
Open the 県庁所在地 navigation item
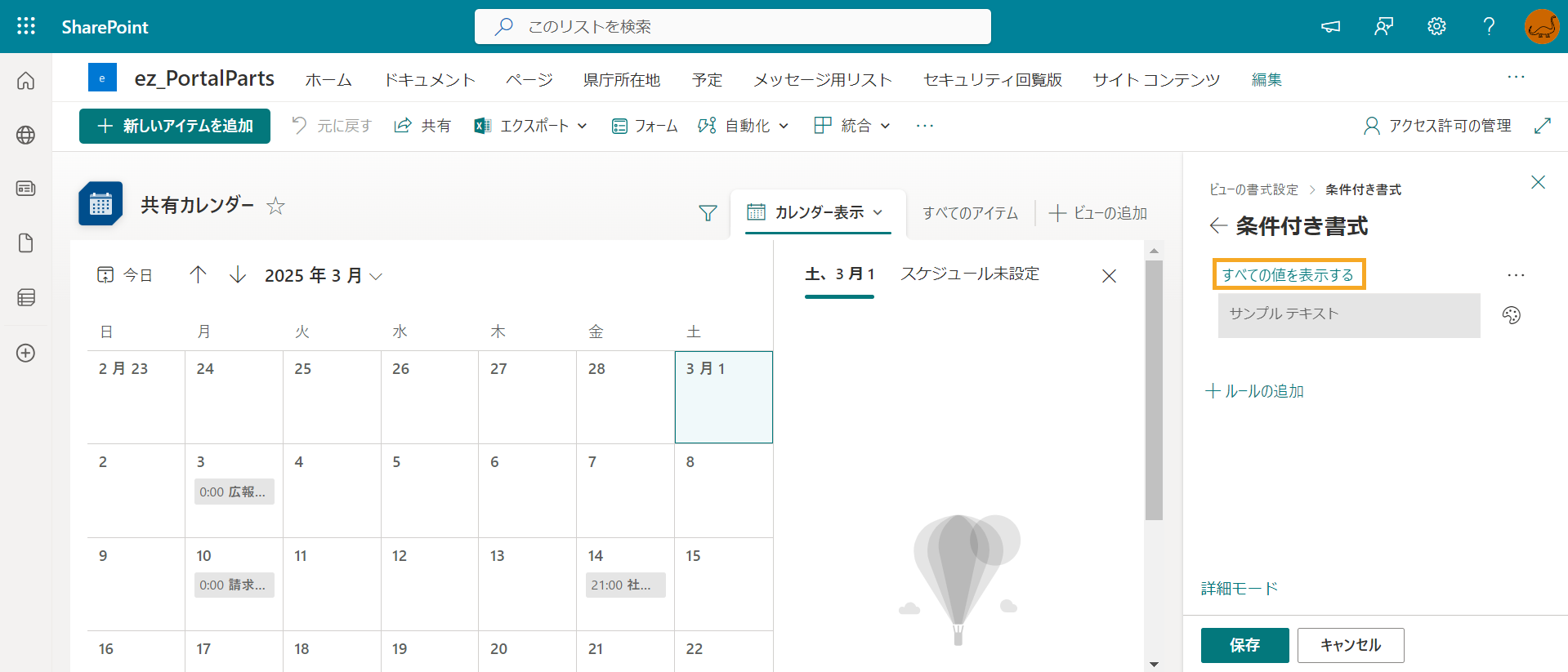622,79
